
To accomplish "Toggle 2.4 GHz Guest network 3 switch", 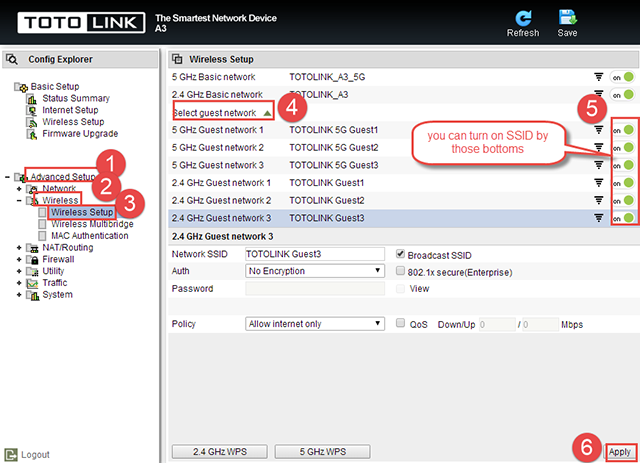I will pyautogui.click(x=624, y=218).
